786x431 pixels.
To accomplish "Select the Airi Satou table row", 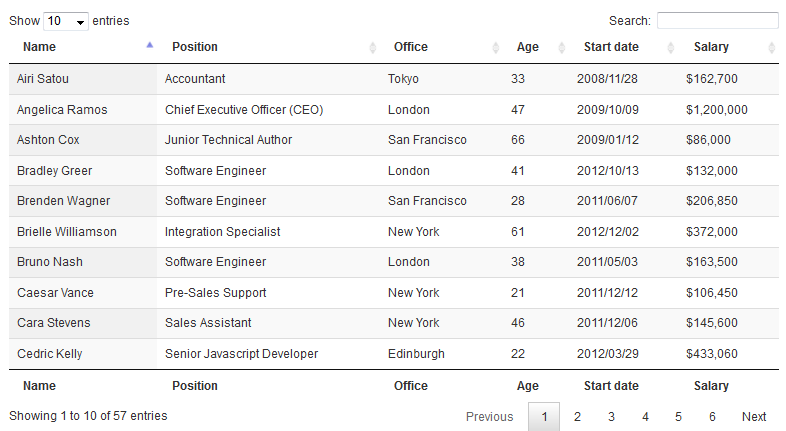I will 394,79.
